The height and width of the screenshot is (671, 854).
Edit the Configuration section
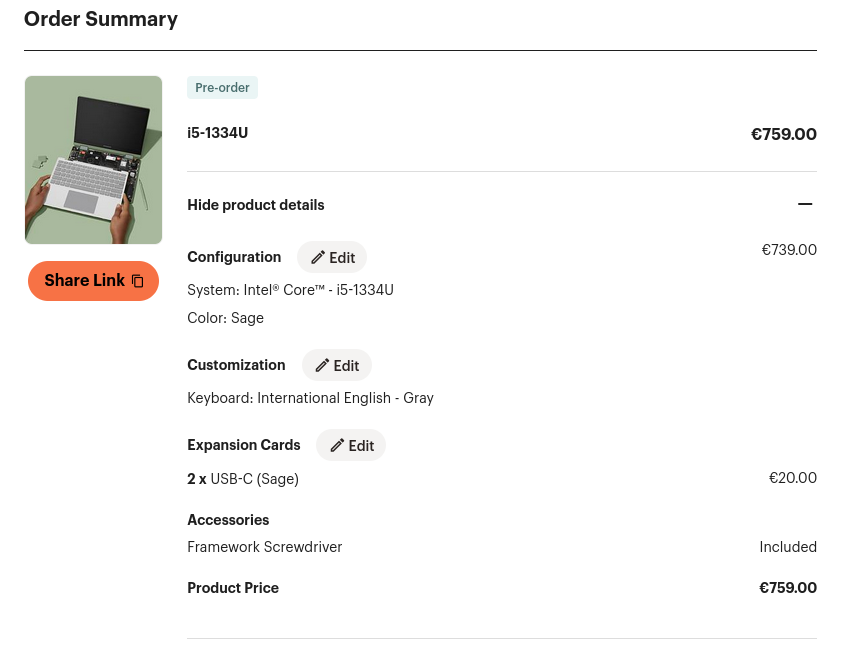[x=332, y=258]
